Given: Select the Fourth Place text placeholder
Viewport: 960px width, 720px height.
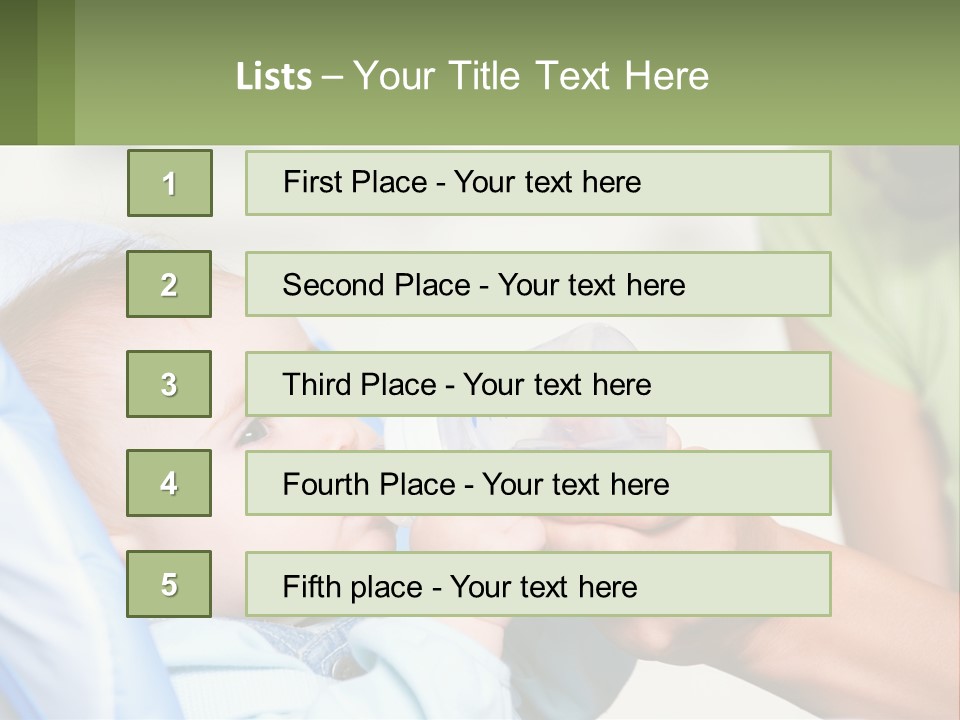Looking at the screenshot, I should click(538, 484).
